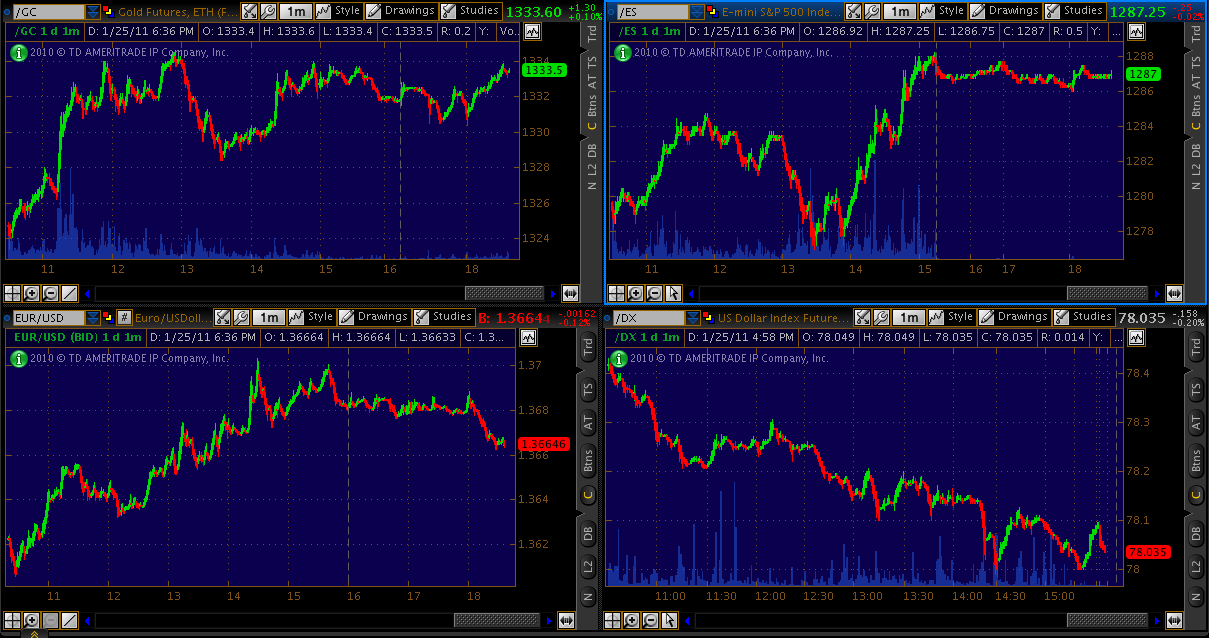Click the hash (#) icon beside EUR/USD symbol
Viewport: 1209px width, 638px height.
(124, 317)
